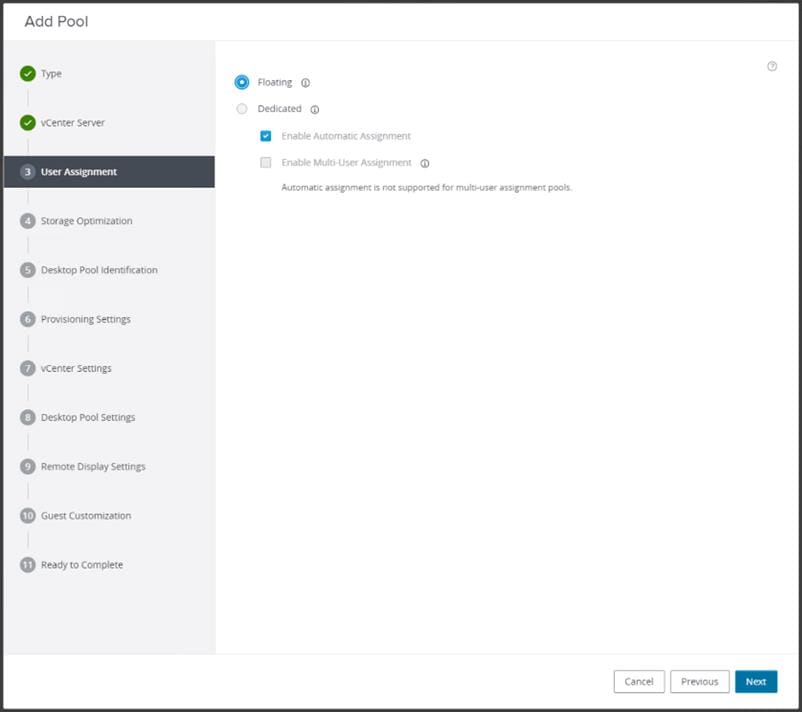Click the green checkmark icon for Type
Viewport: 802px width, 712px height.
tap(28, 73)
